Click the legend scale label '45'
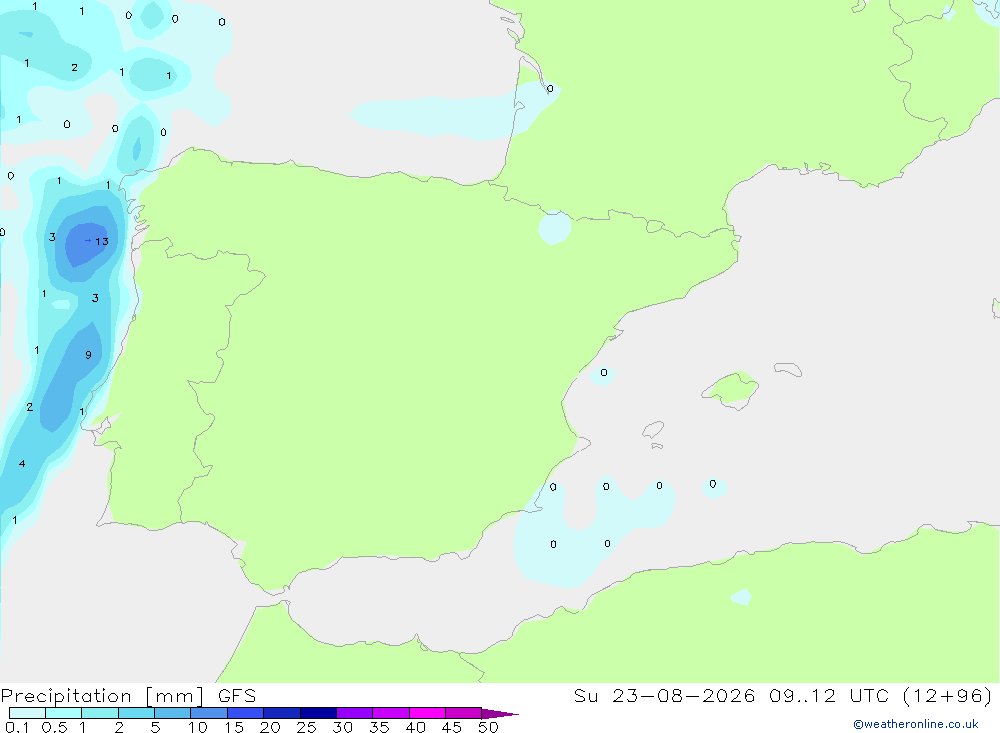 click(452, 727)
